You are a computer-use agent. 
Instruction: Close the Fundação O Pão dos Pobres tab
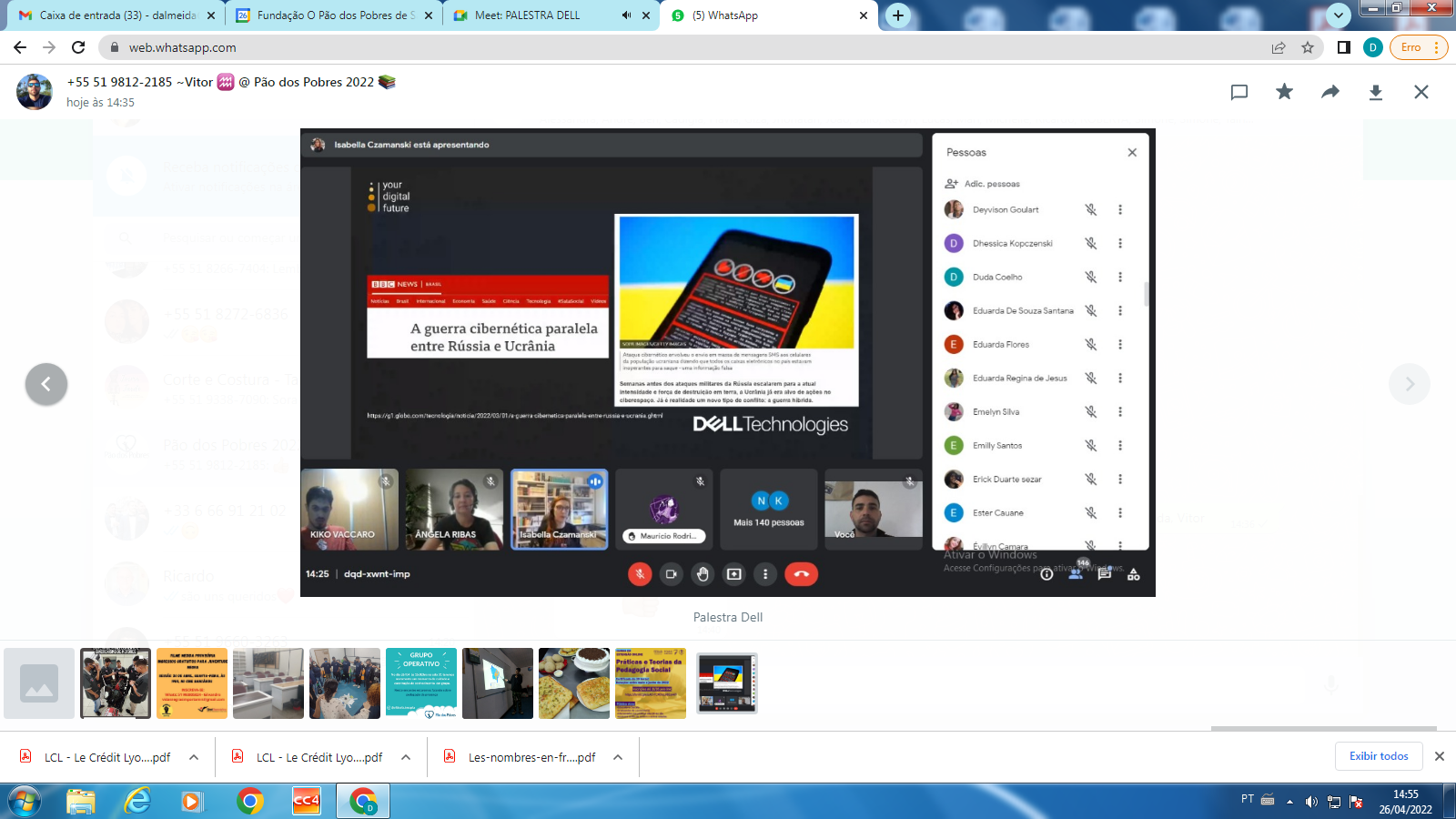tap(429, 15)
